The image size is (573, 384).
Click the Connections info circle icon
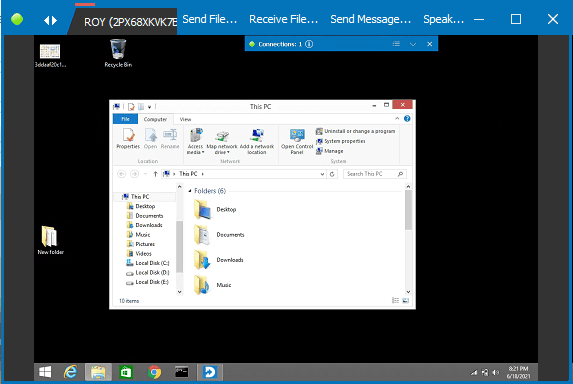[309, 44]
